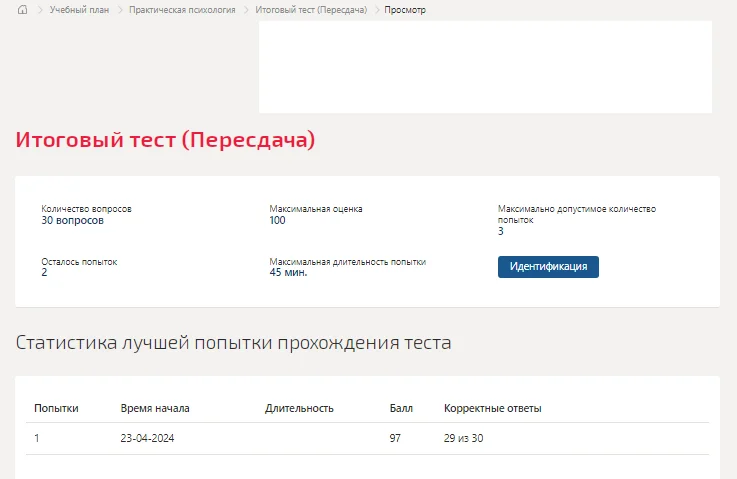Select the Просмотр breadcrumb item
Screen dimensions: 737x479
coord(405,10)
